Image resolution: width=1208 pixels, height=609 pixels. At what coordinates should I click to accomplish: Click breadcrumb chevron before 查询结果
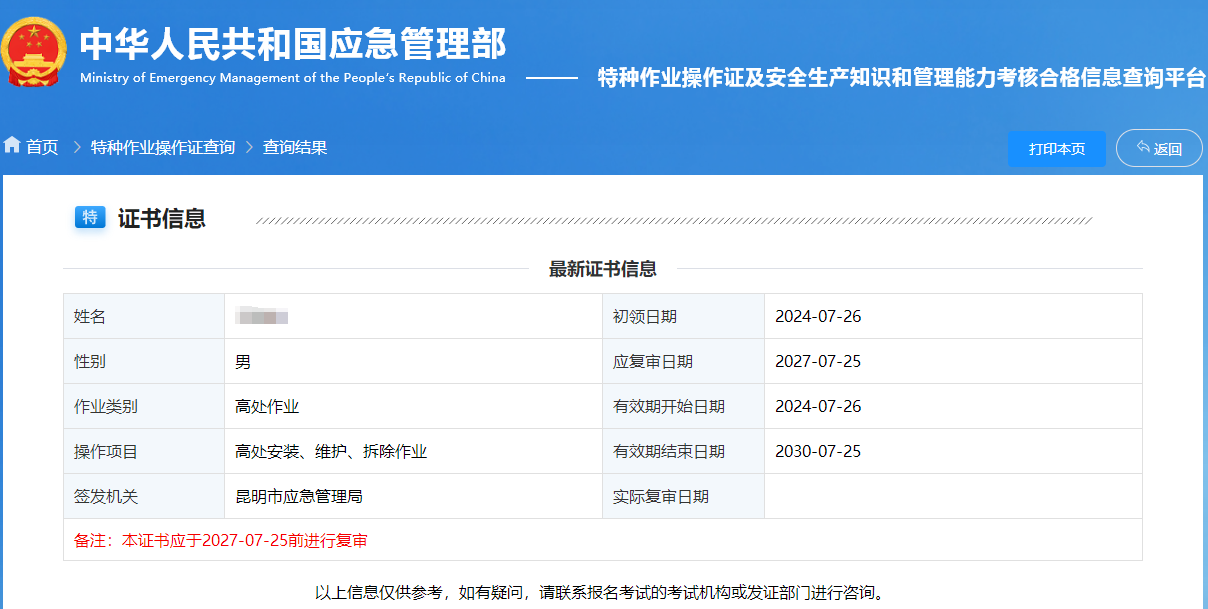249,148
